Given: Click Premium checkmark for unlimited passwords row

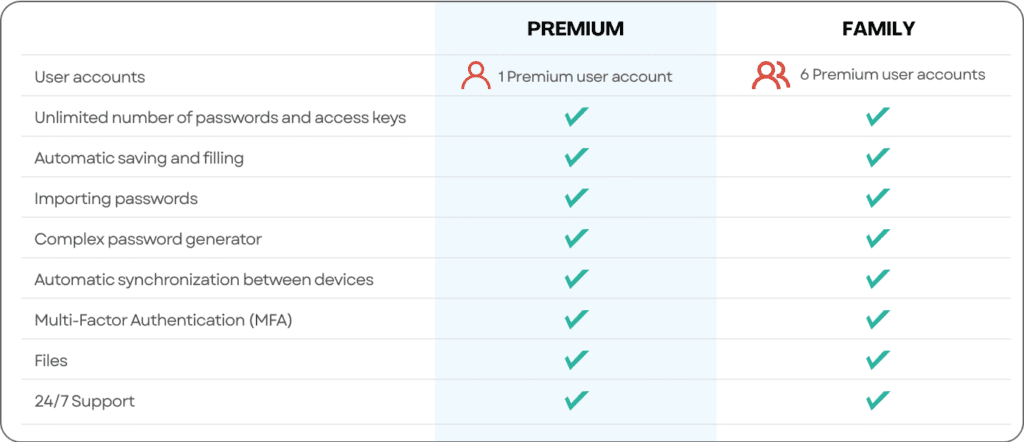Looking at the screenshot, I should 575,117.
